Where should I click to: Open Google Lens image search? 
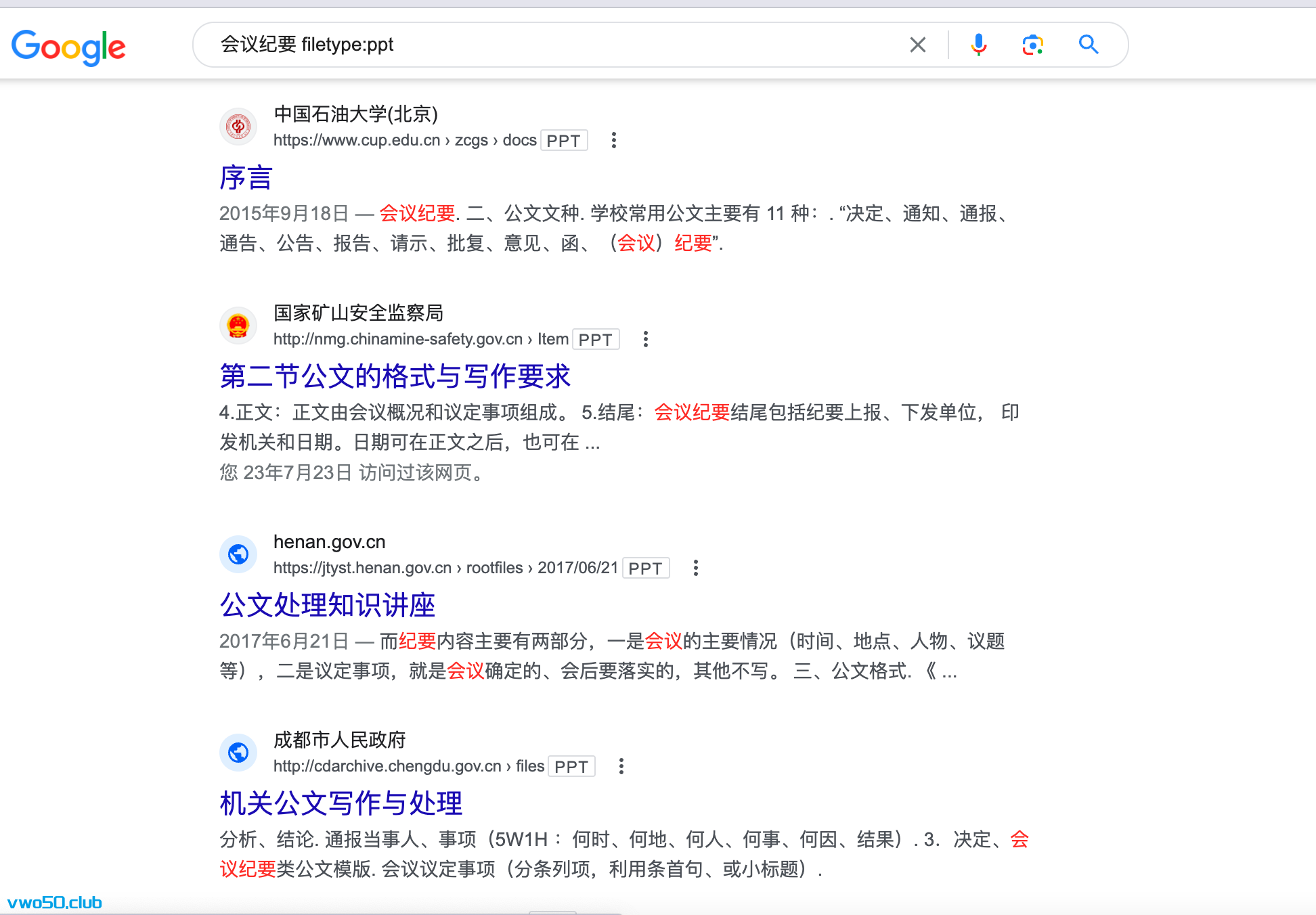click(1032, 45)
